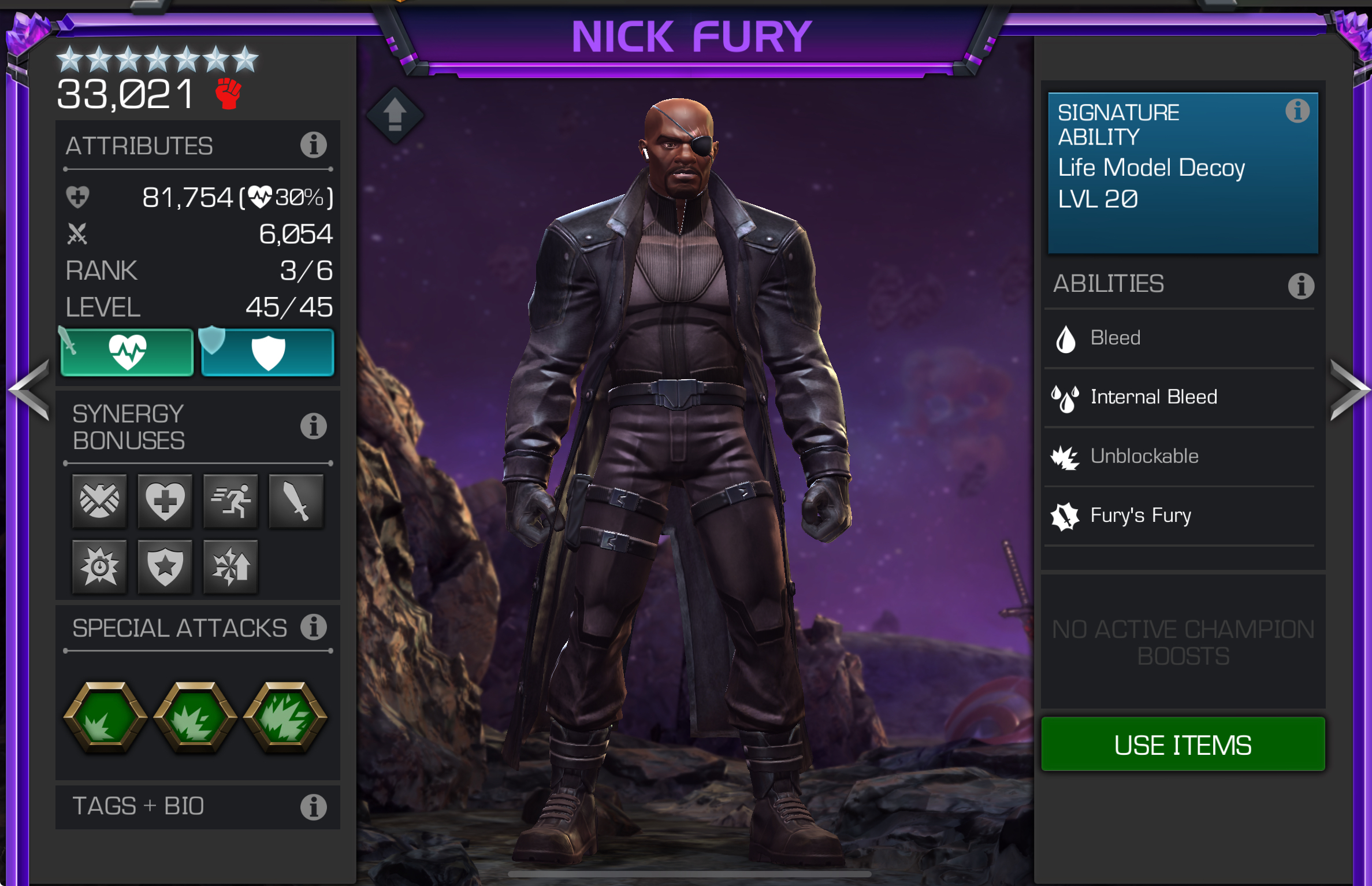Toggle the blue shield defense button
The height and width of the screenshot is (886, 1372).
tap(268, 353)
